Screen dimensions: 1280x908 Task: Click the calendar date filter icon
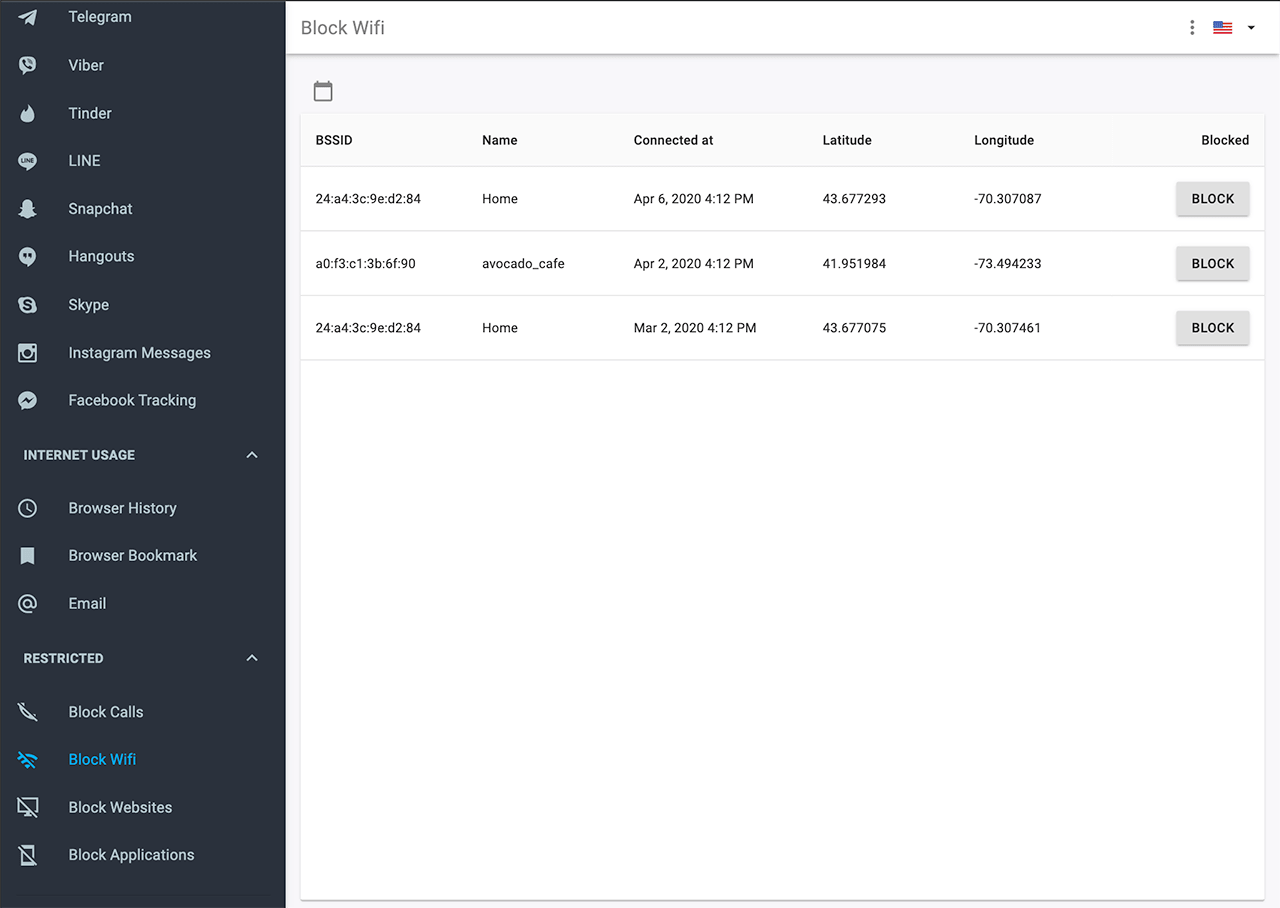(x=323, y=91)
